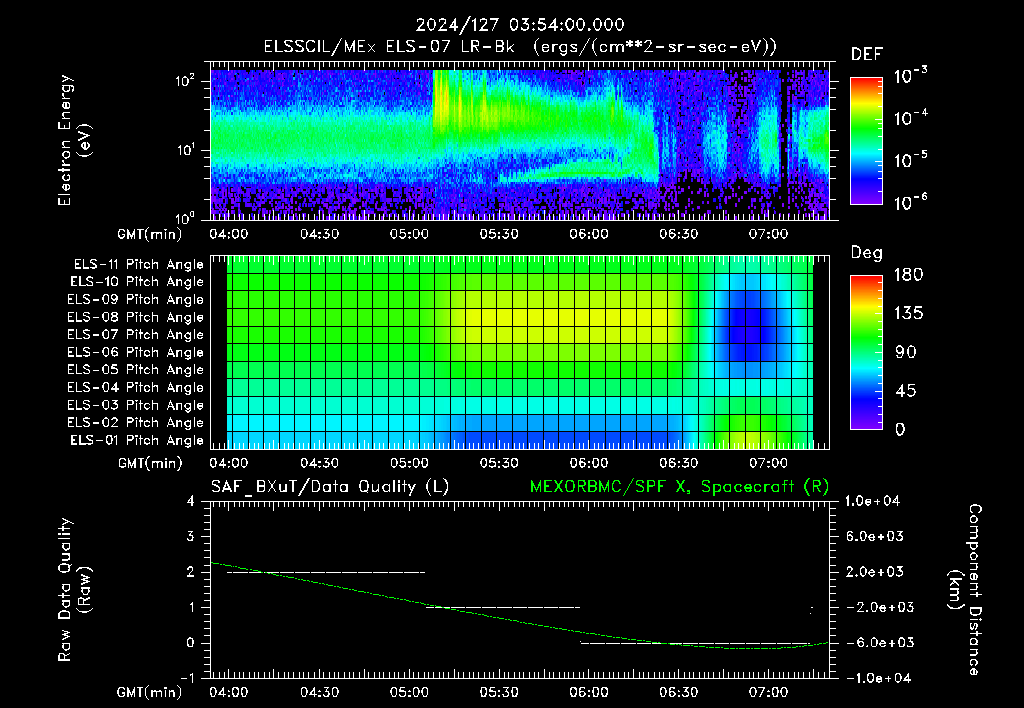The height and width of the screenshot is (708, 1024).
Task: Click the 10^2 tick label on the energy axis
Action: pyautogui.click(x=185, y=82)
